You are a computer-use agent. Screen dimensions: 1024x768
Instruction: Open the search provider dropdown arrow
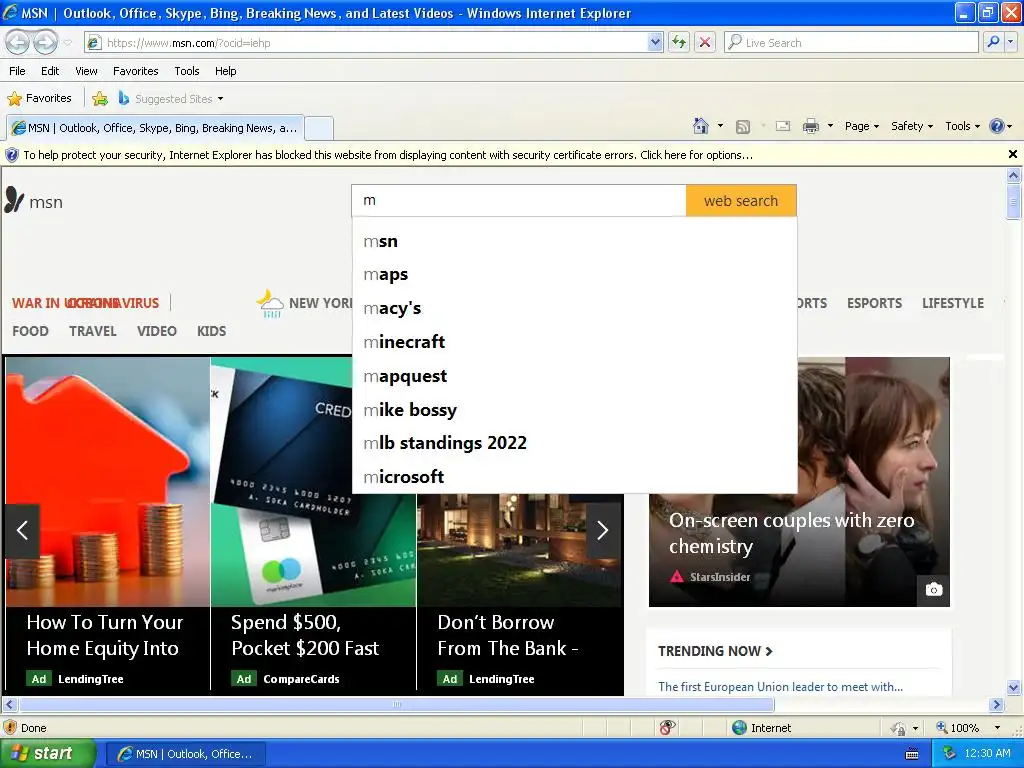[1011, 42]
